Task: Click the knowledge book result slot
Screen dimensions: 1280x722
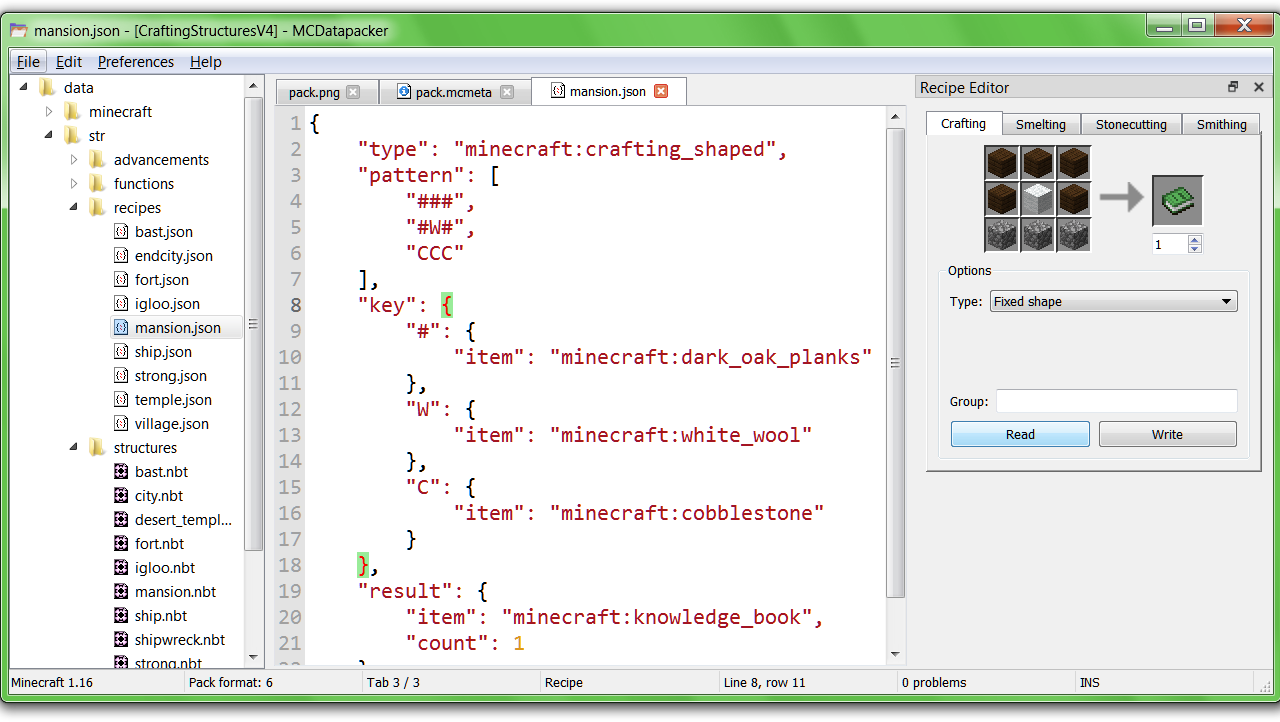Action: click(1177, 199)
